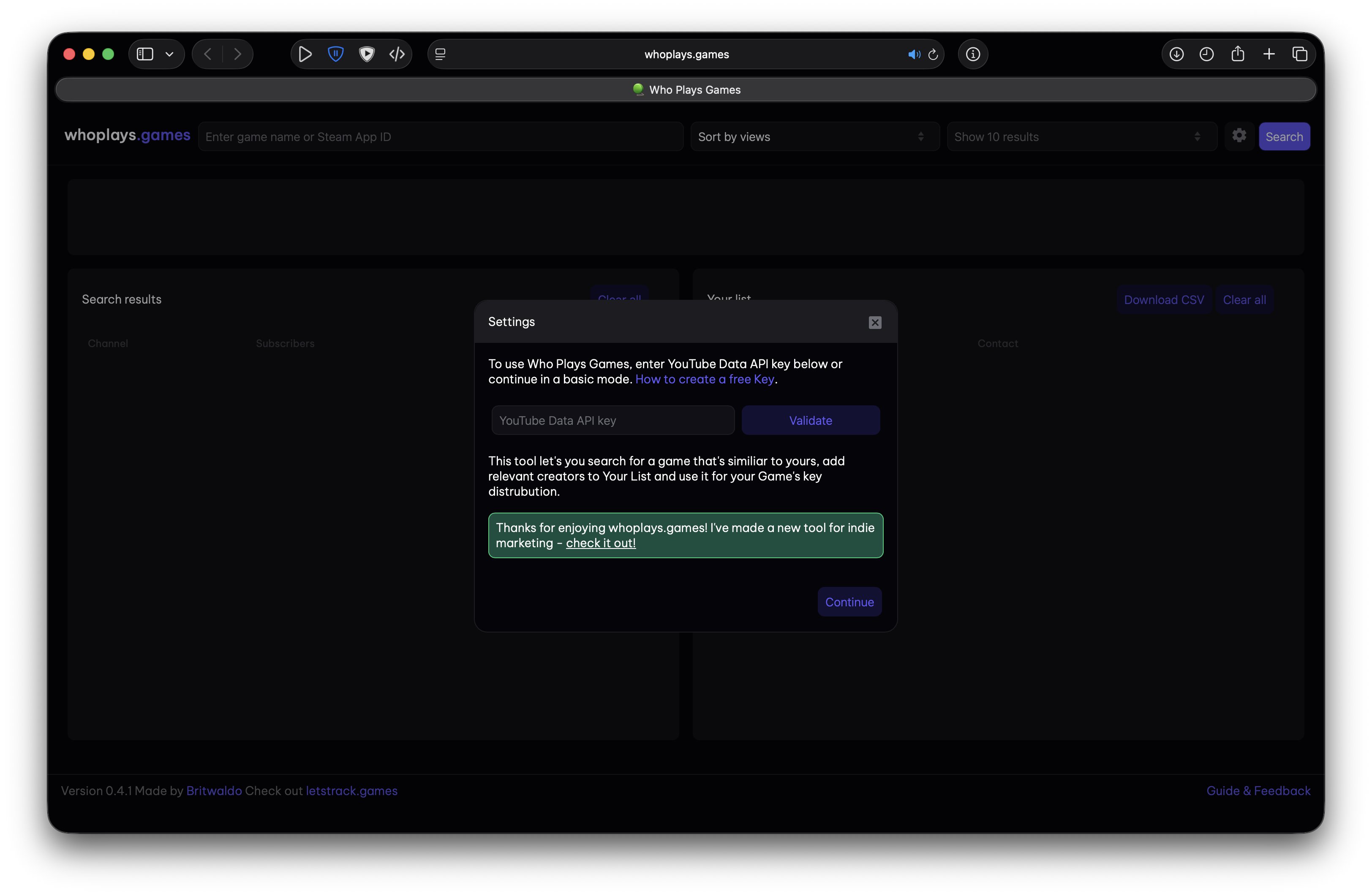Open the letstrack.games footer link

(x=351, y=790)
